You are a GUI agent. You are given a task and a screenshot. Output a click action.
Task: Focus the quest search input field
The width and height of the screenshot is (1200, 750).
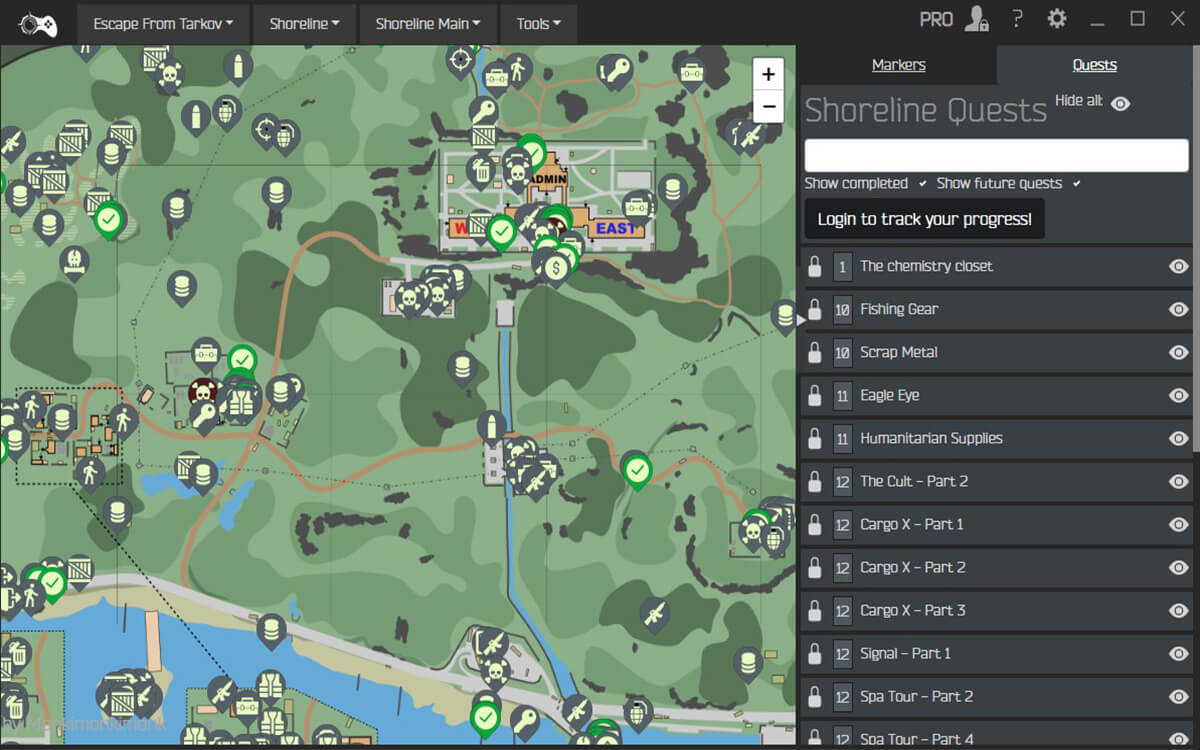pyautogui.click(x=996, y=155)
